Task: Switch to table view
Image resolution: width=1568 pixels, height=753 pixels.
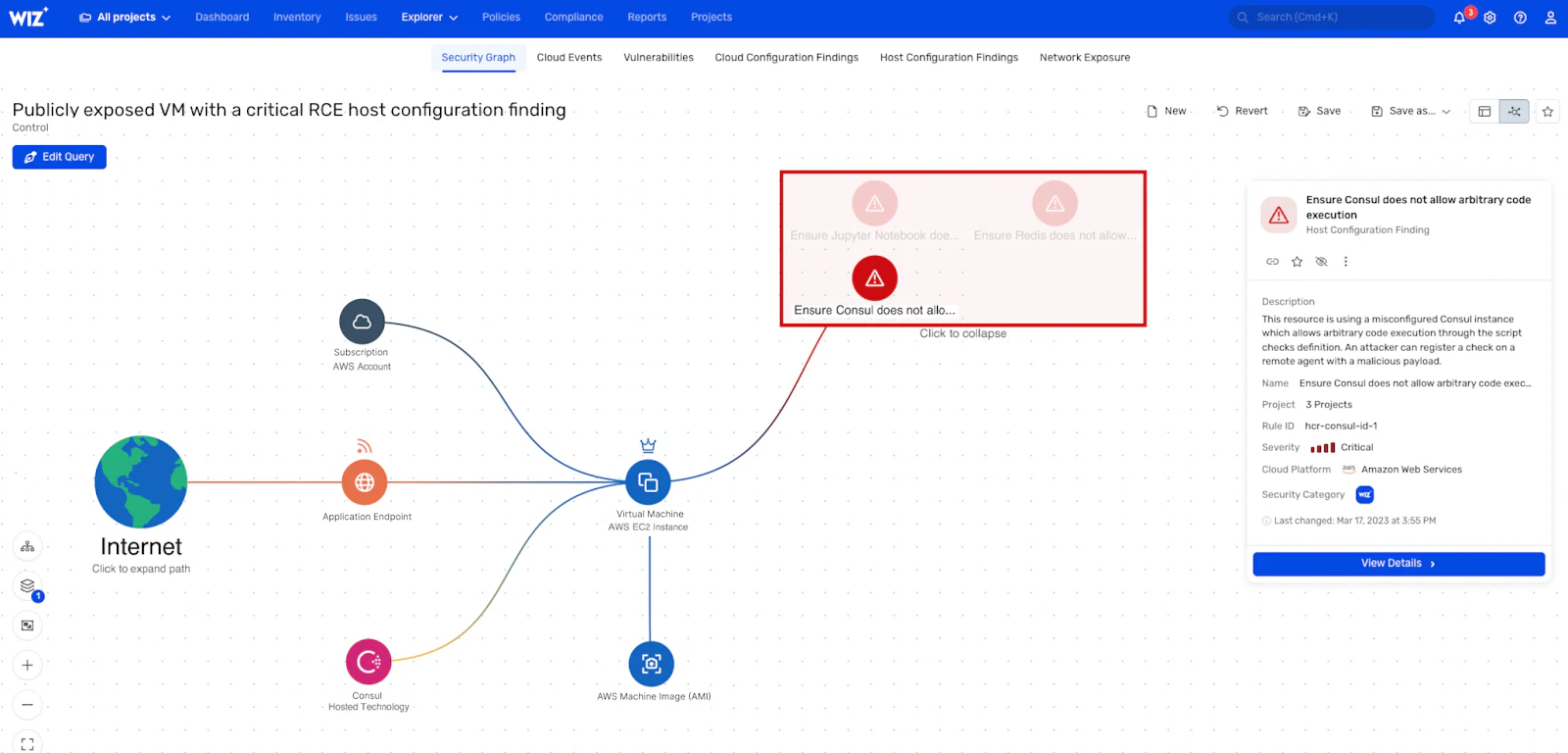Action: (1485, 112)
